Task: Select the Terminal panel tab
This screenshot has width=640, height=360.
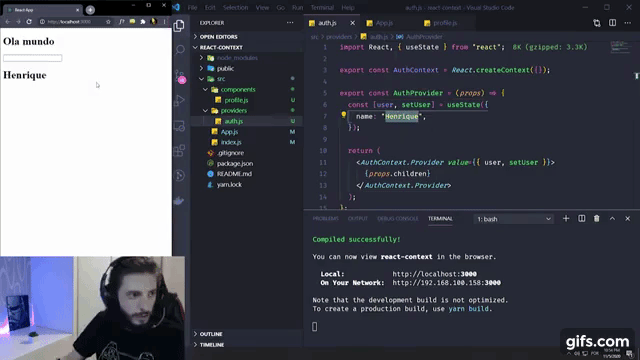Action: point(440,219)
